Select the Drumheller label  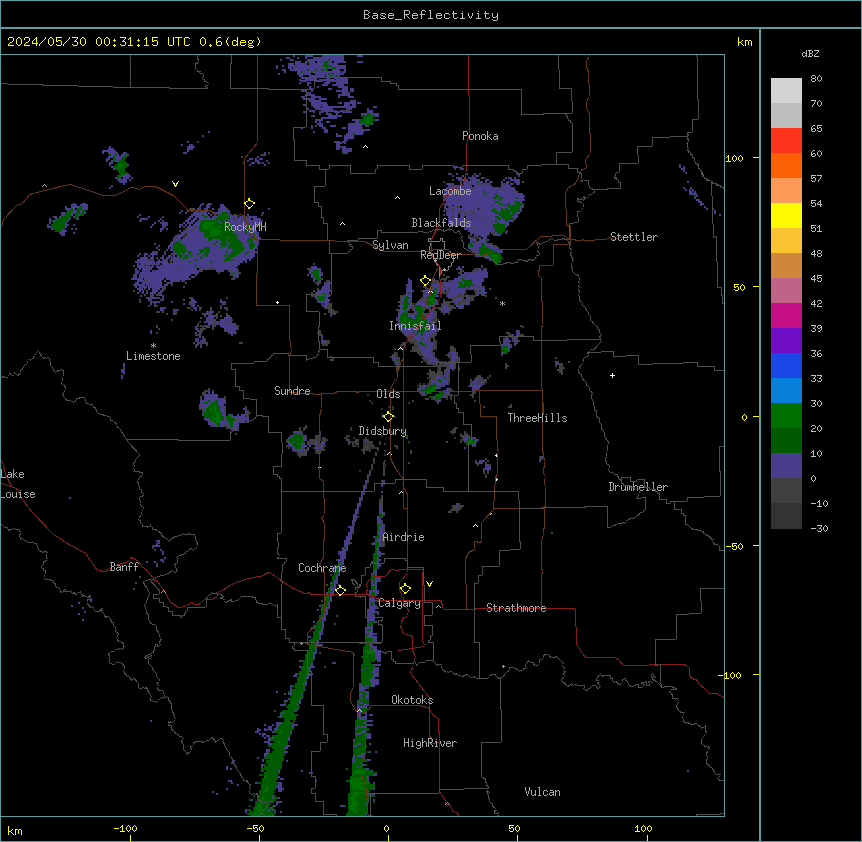[638, 487]
